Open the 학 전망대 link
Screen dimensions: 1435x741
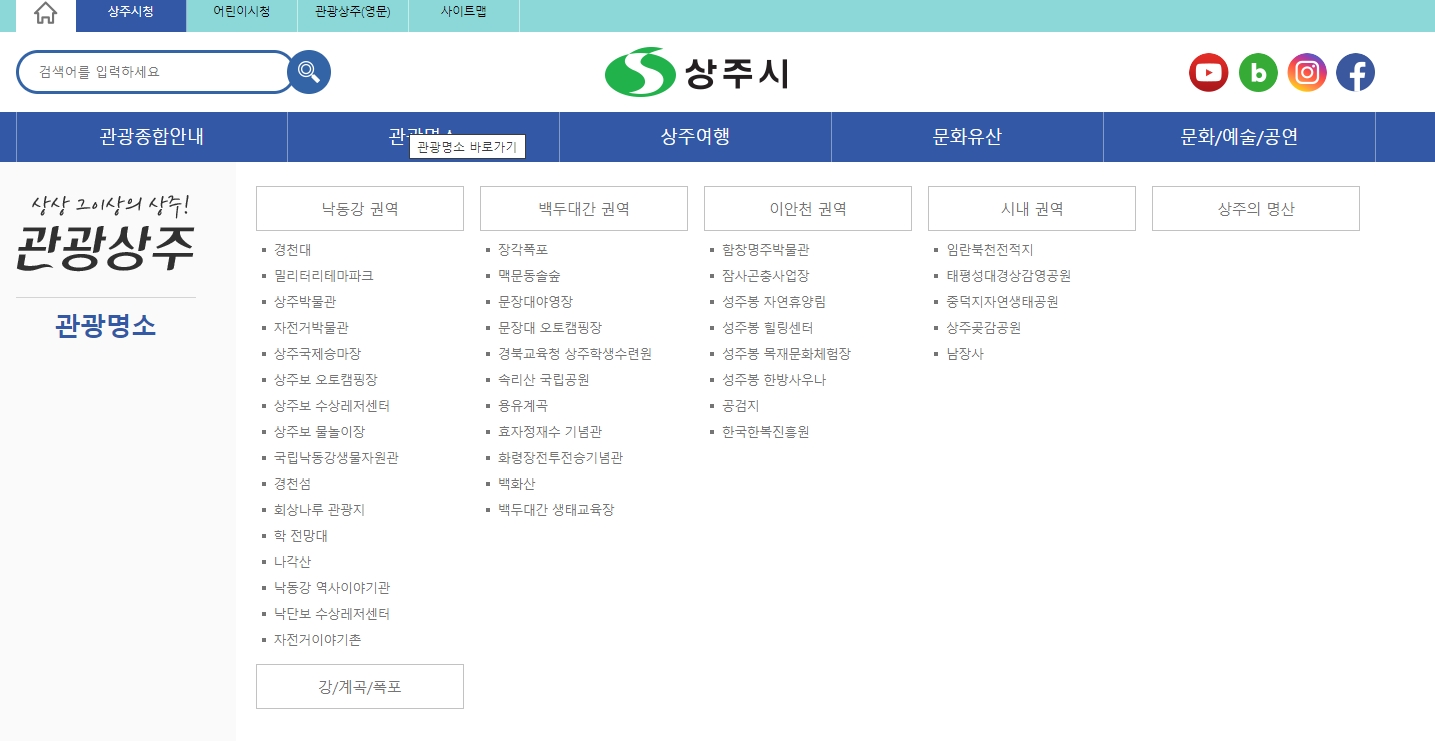coord(300,536)
